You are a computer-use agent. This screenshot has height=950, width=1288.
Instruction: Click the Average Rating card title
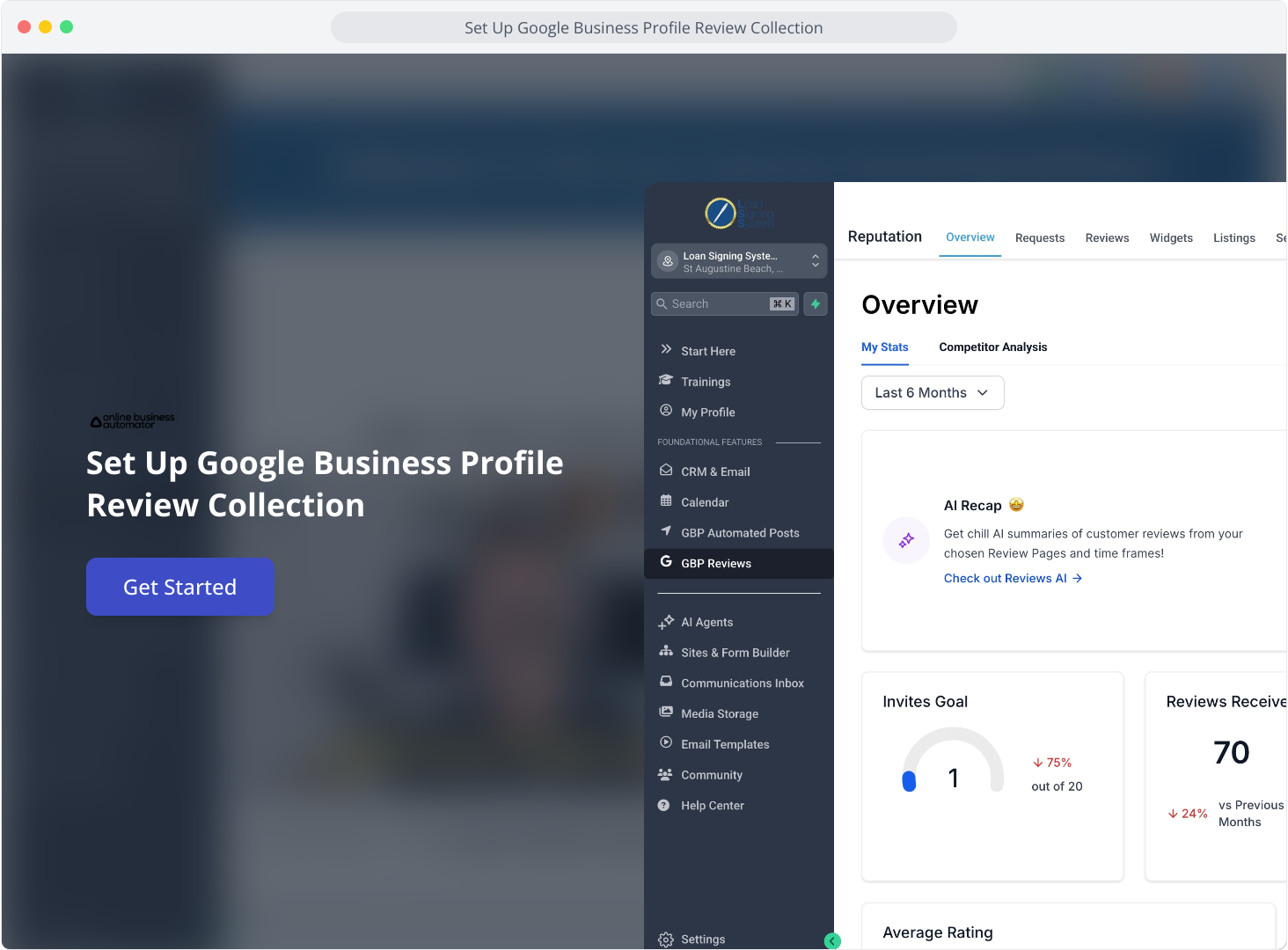click(938, 932)
